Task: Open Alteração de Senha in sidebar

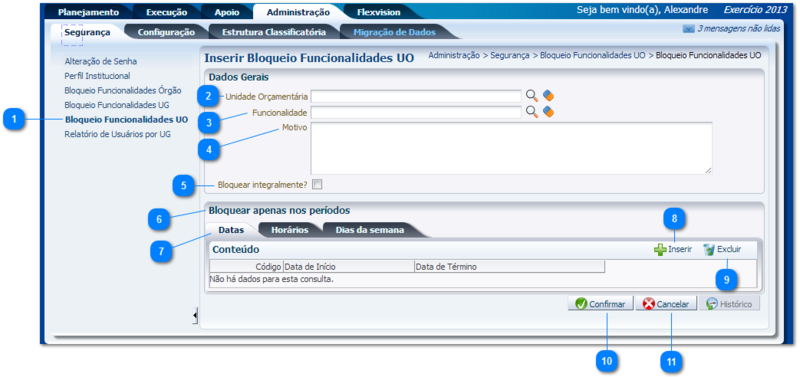Action: click(101, 61)
